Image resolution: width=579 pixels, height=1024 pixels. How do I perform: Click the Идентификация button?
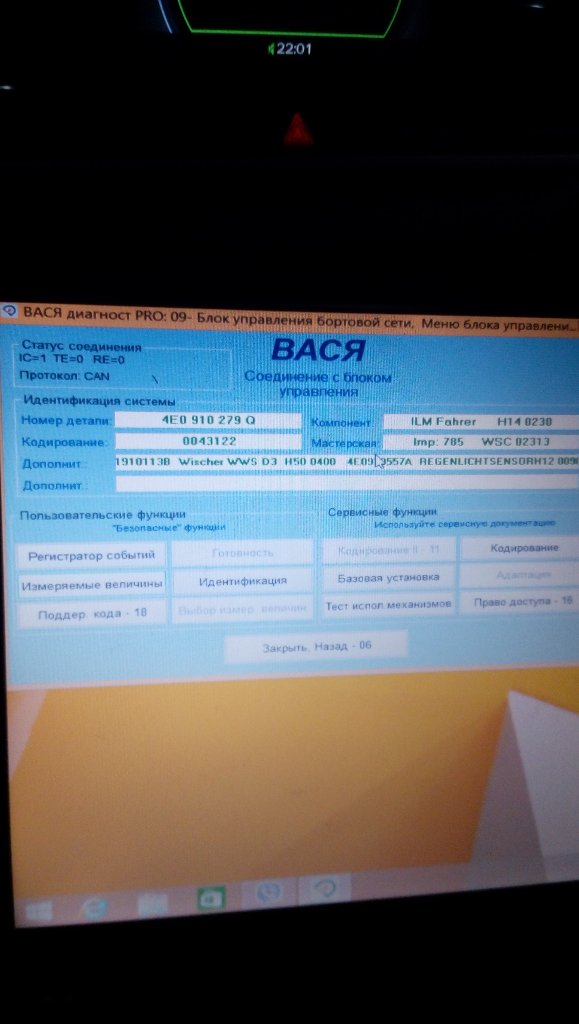click(243, 581)
